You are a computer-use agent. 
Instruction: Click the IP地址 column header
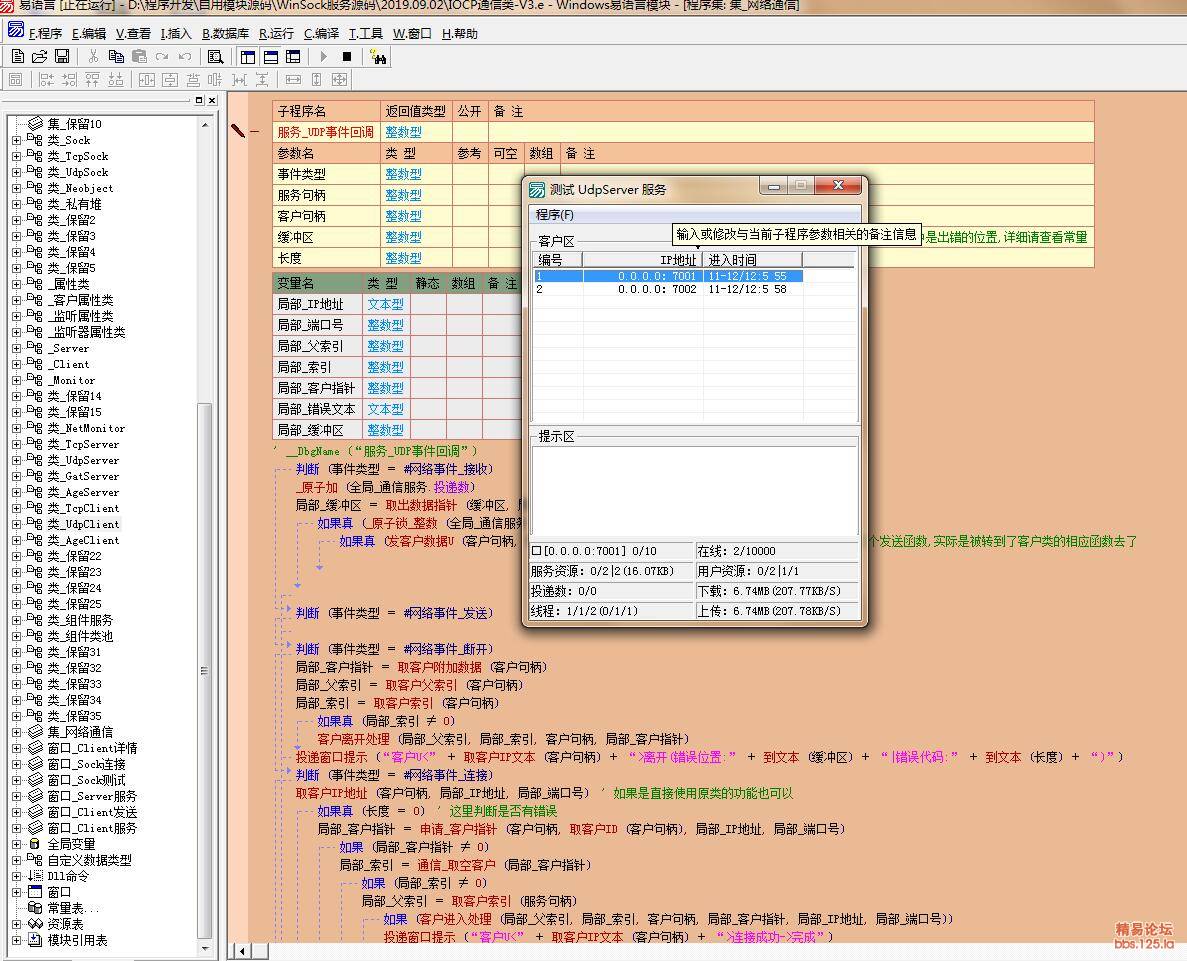(642, 260)
